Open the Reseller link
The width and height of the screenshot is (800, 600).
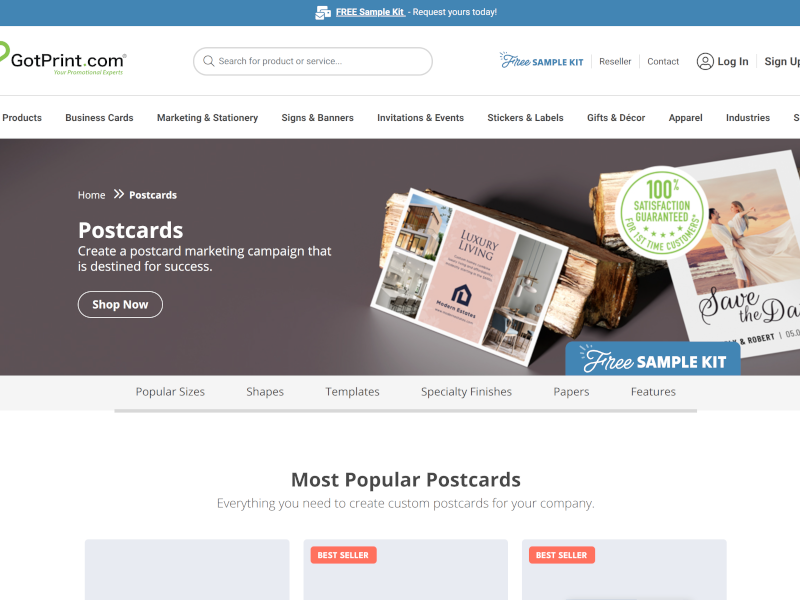coord(615,61)
